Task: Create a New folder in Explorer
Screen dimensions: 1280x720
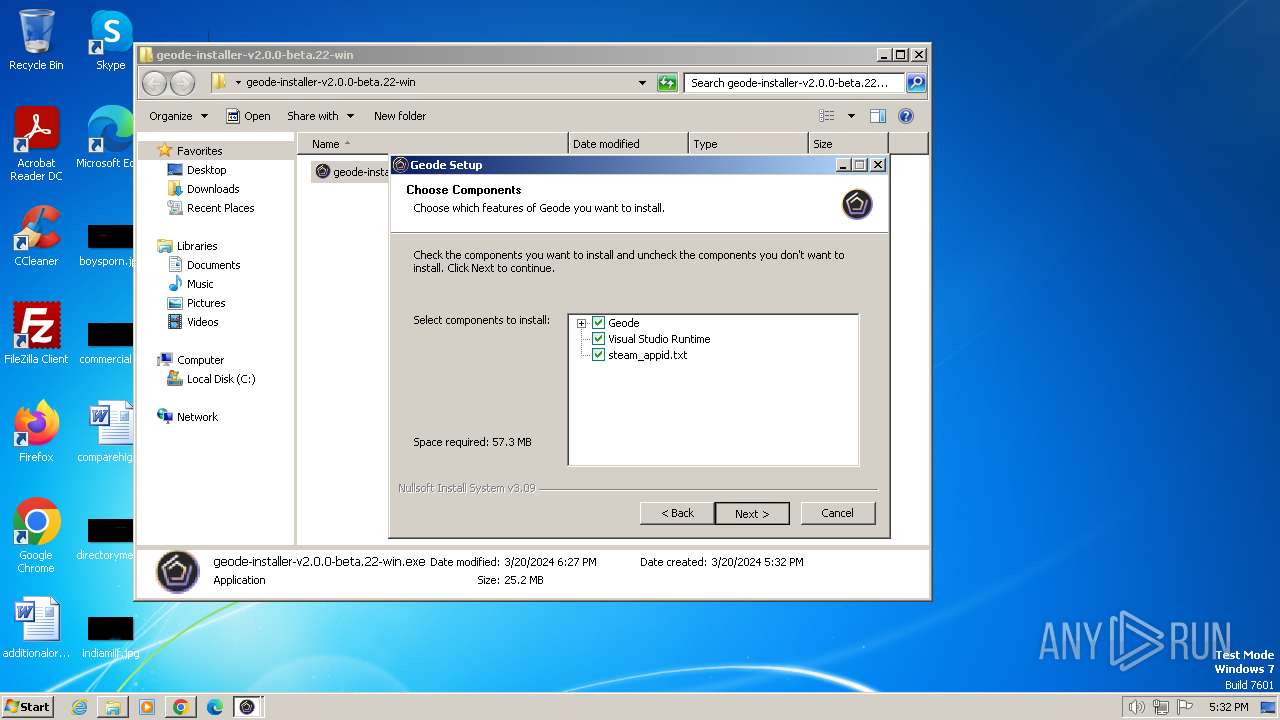Action: tap(400, 116)
